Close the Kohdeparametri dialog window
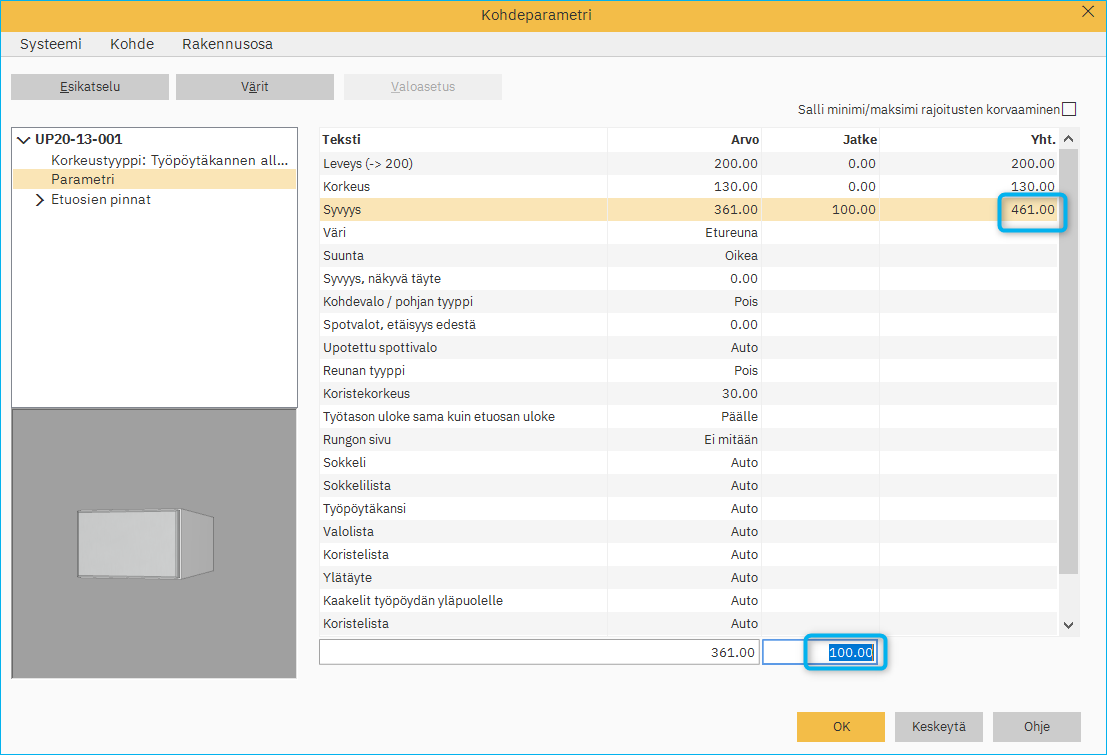This screenshot has height=755, width=1107. click(1088, 12)
